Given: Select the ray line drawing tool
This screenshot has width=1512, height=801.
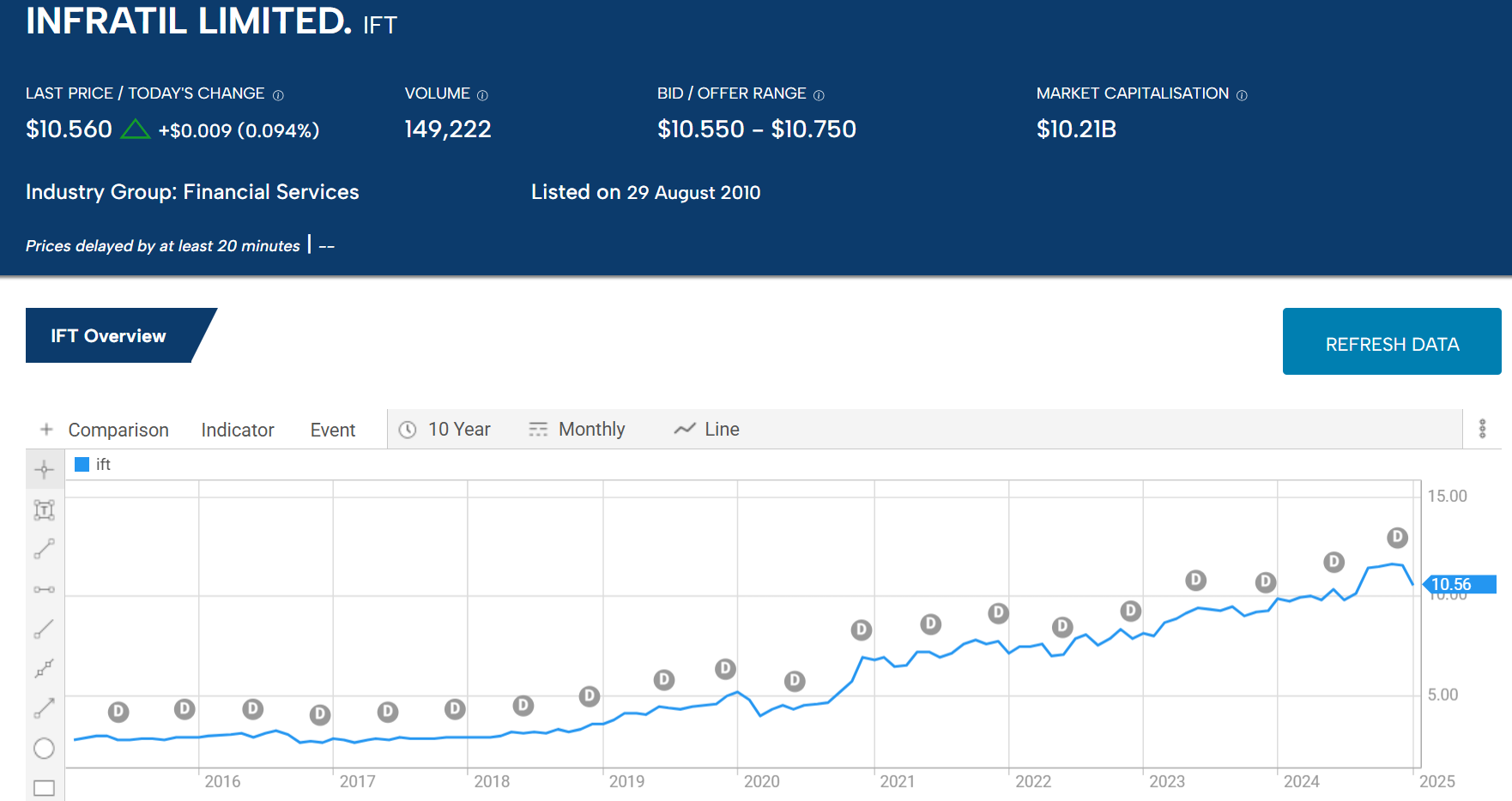Looking at the screenshot, I should (x=44, y=629).
